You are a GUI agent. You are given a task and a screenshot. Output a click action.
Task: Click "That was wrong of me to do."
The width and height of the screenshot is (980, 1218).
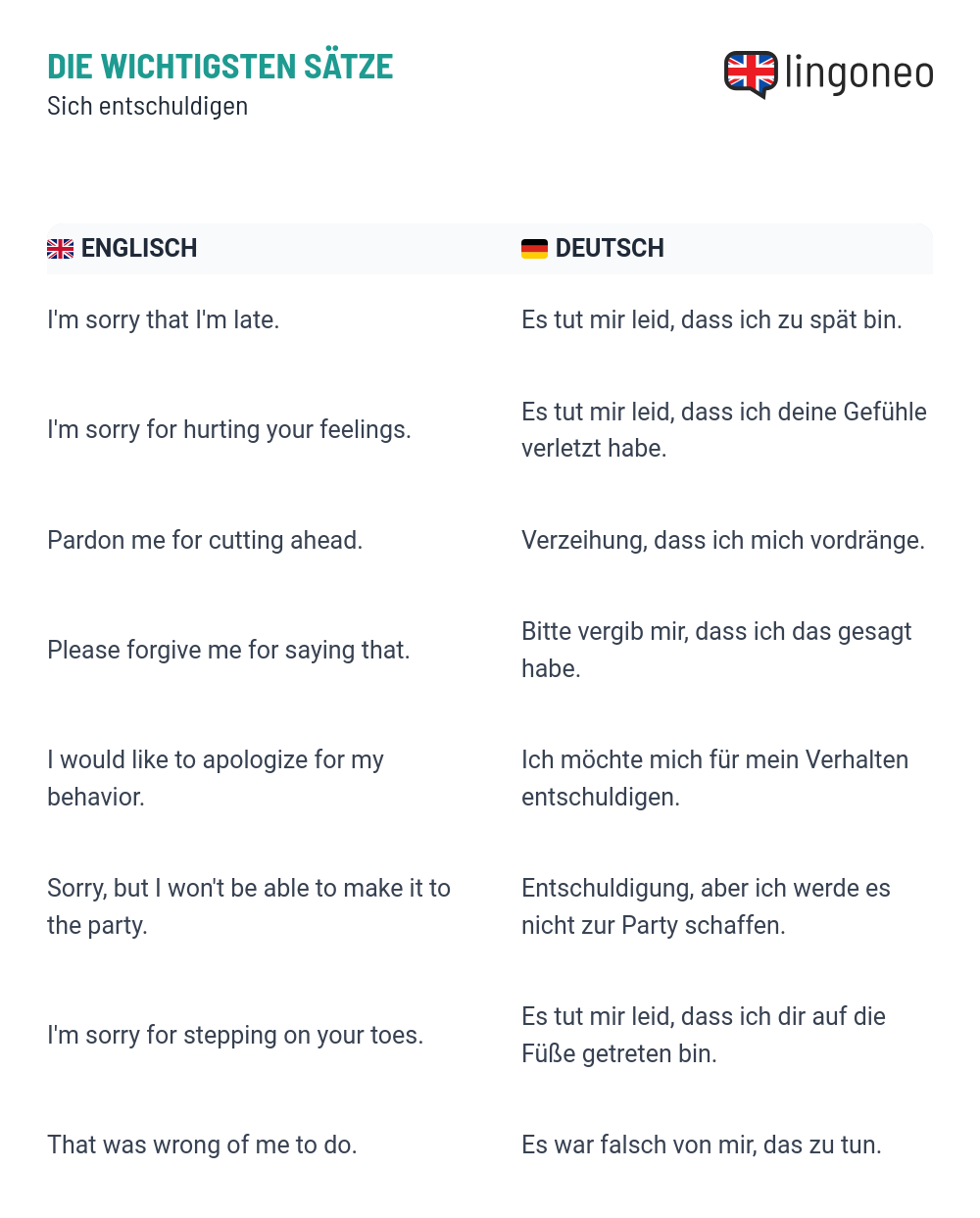[202, 1145]
